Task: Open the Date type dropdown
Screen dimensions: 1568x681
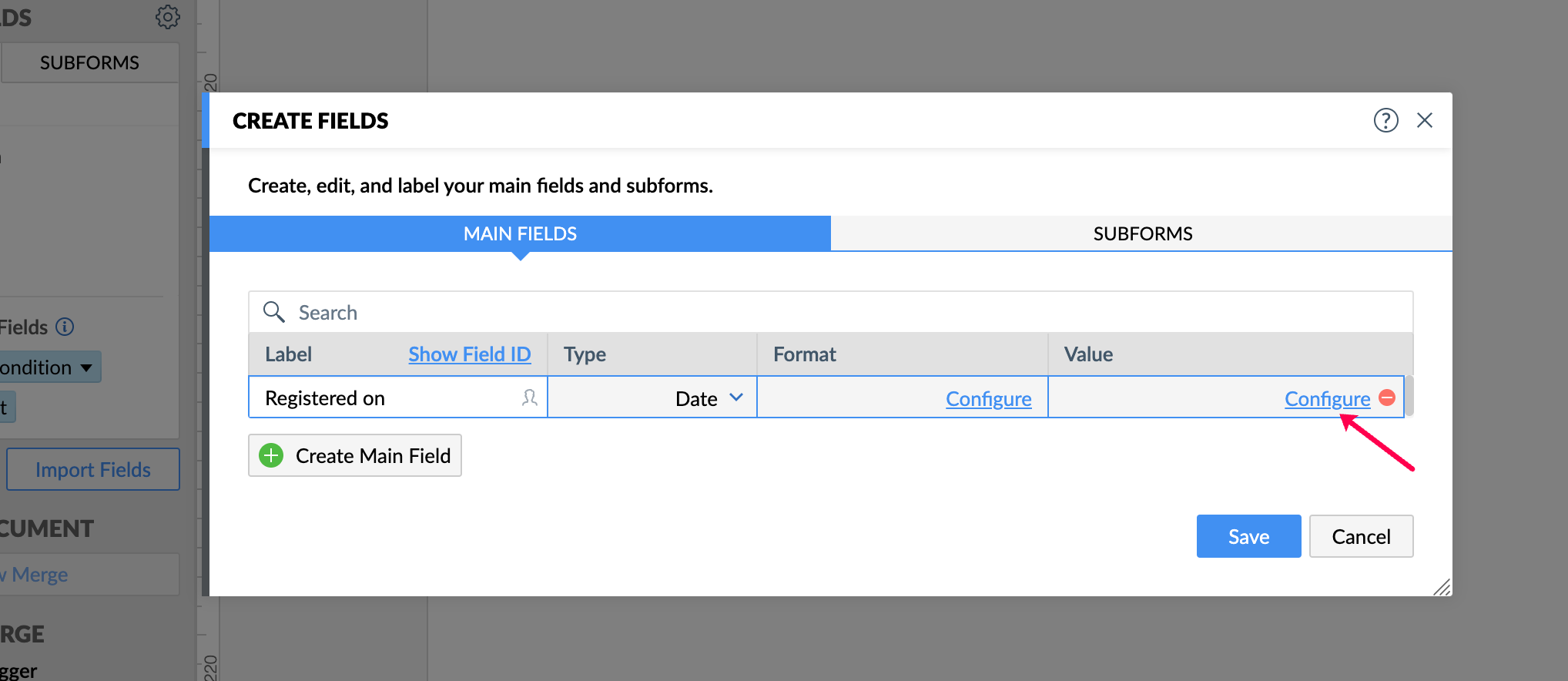Action: point(709,398)
